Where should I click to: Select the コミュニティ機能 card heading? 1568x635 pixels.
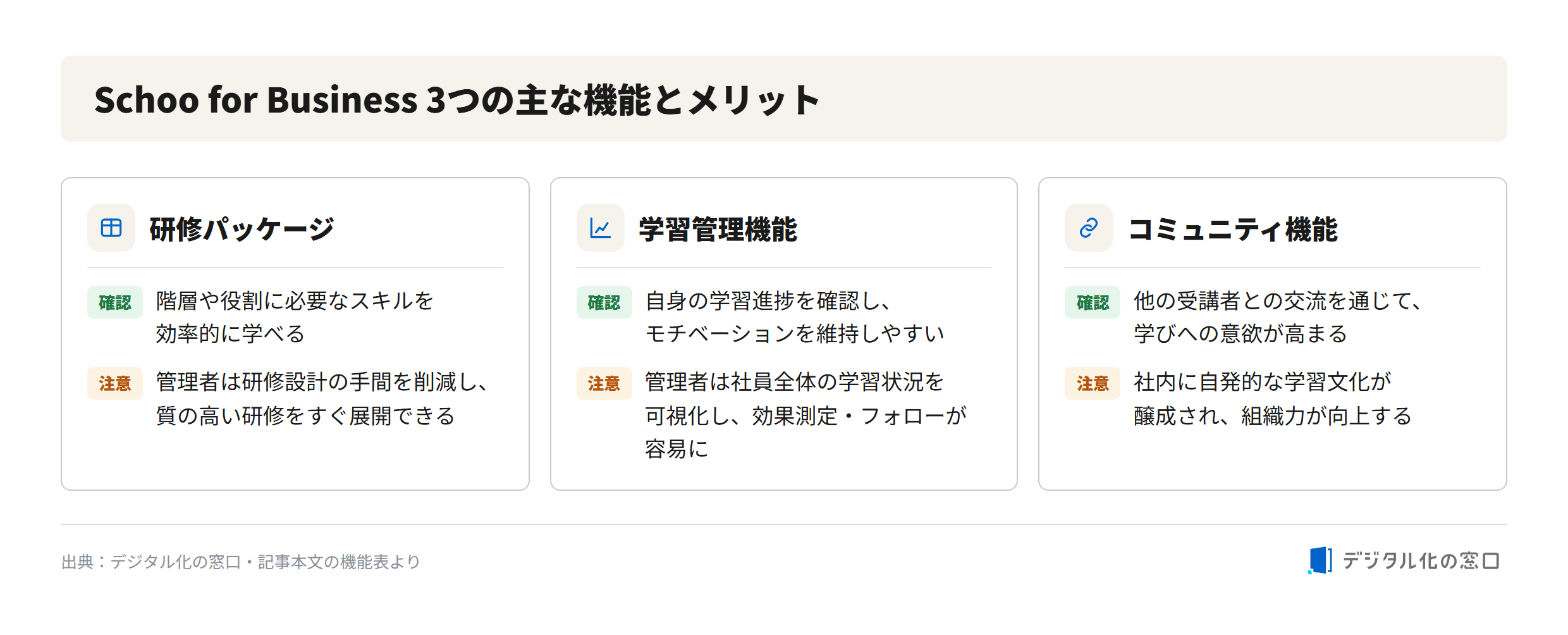[x=1233, y=229]
